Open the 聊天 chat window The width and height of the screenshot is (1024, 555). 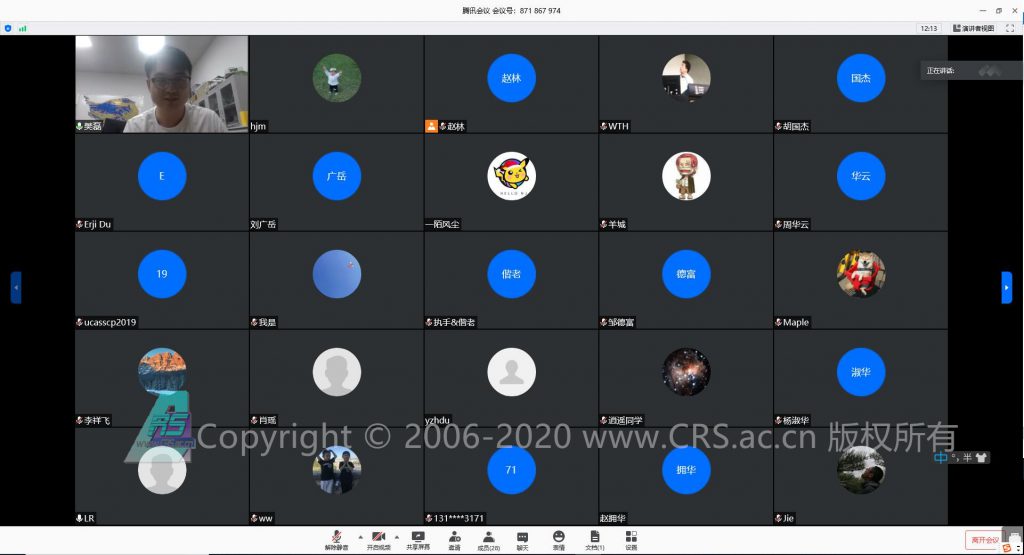(x=522, y=540)
